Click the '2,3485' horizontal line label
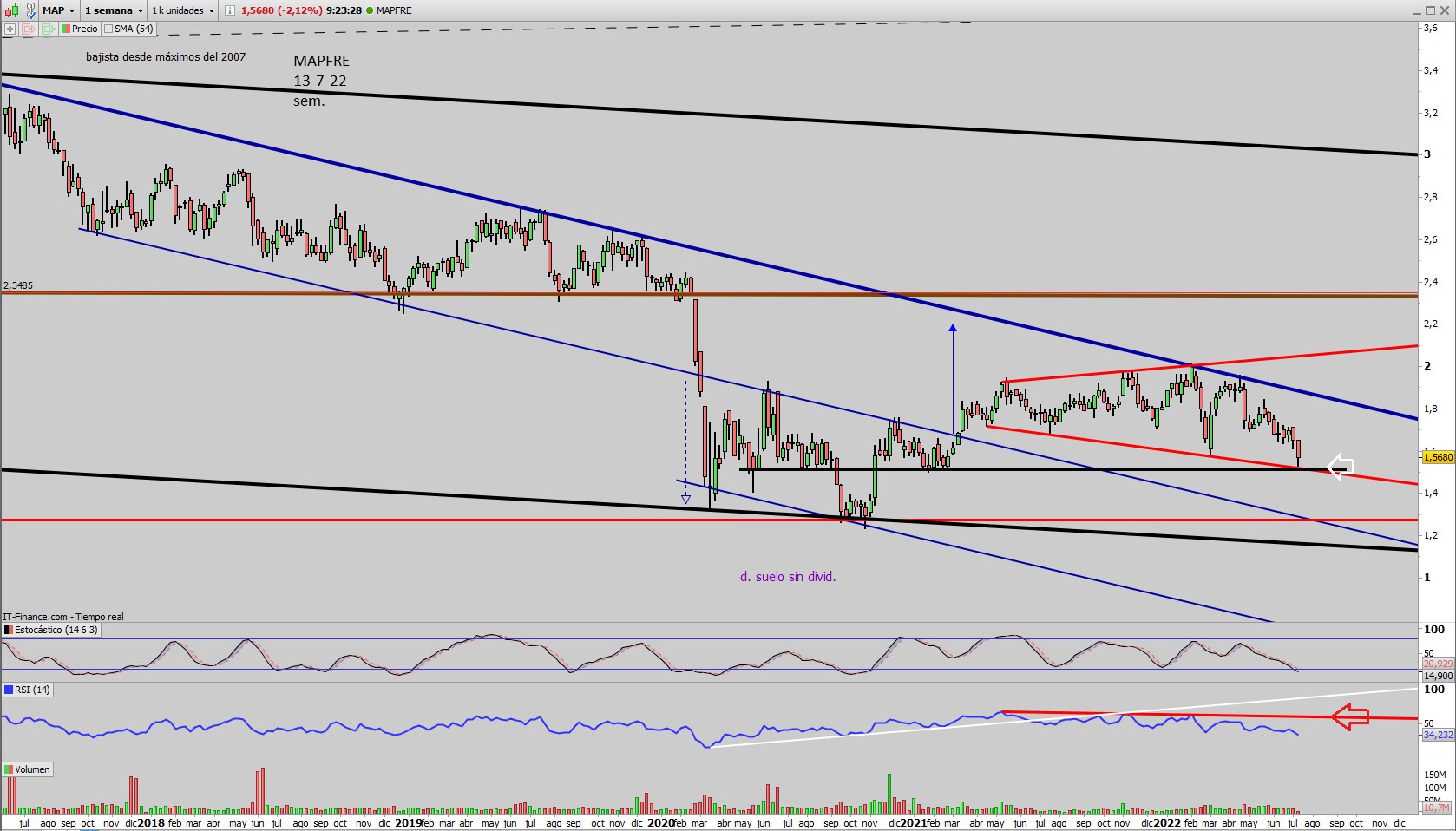 [18, 285]
